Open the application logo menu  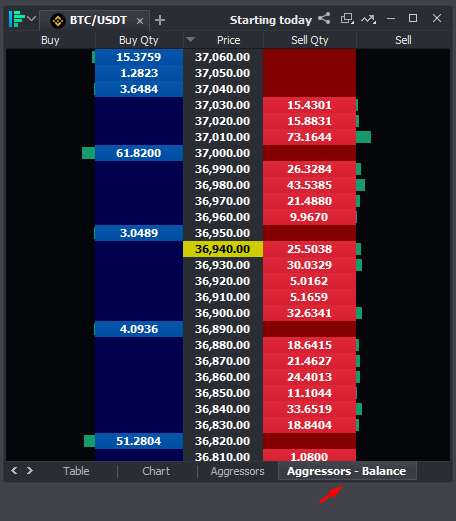tap(17, 19)
